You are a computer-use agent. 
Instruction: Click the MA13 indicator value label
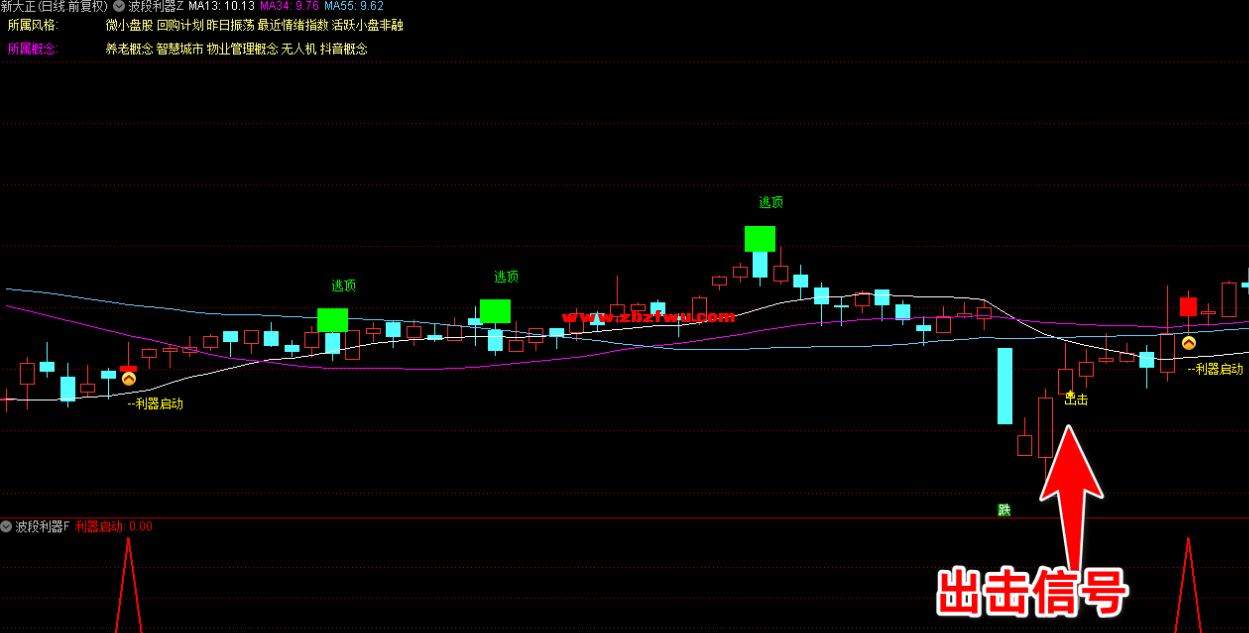pyautogui.click(x=221, y=6)
